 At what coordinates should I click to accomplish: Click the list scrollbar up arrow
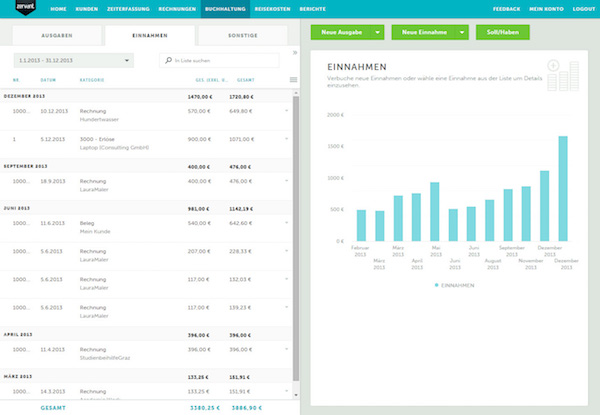(x=296, y=93)
